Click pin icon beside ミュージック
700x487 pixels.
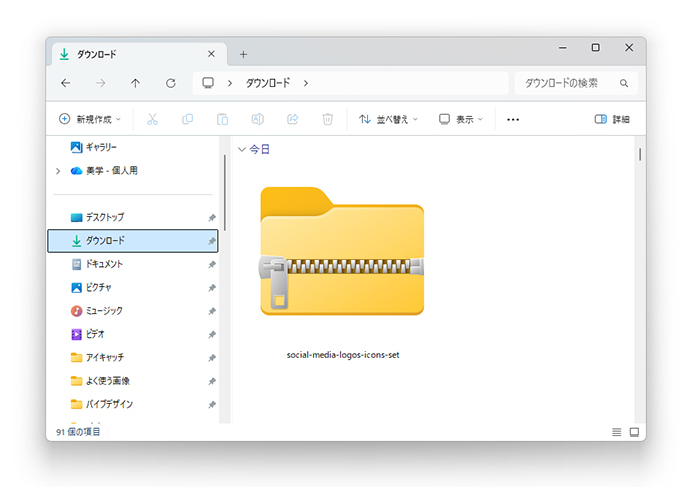tap(212, 311)
